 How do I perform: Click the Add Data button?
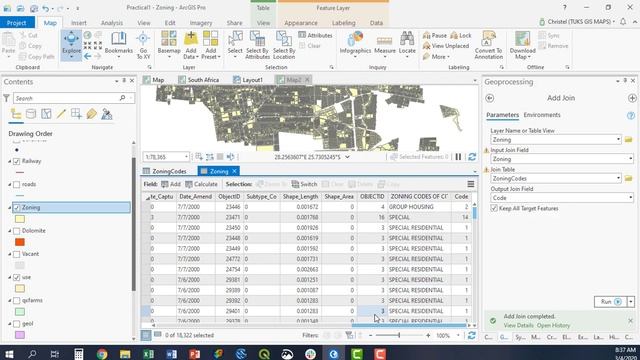click(190, 44)
